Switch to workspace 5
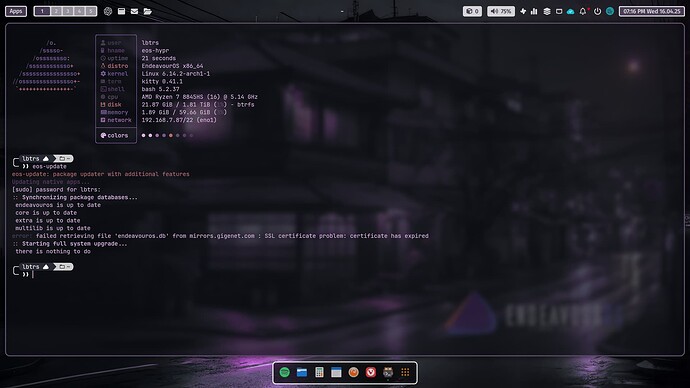 (x=91, y=11)
